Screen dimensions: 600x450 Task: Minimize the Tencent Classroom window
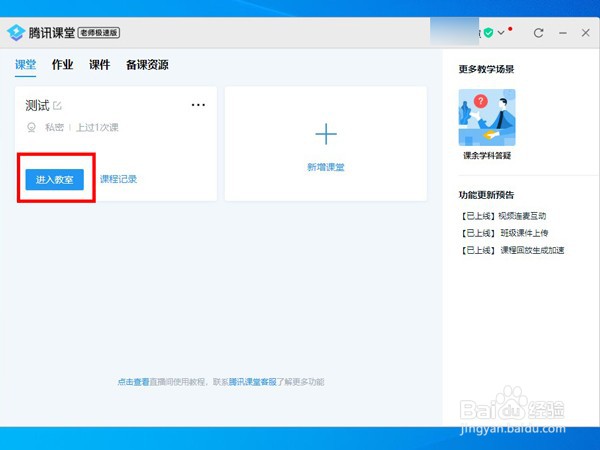562,33
